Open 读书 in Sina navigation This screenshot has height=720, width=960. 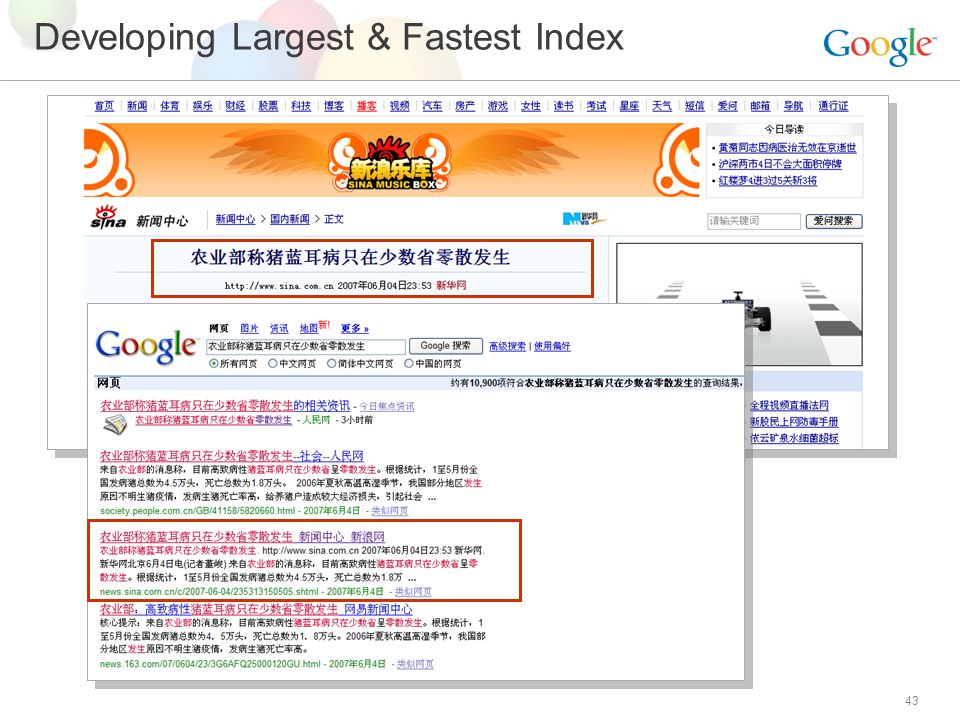563,106
